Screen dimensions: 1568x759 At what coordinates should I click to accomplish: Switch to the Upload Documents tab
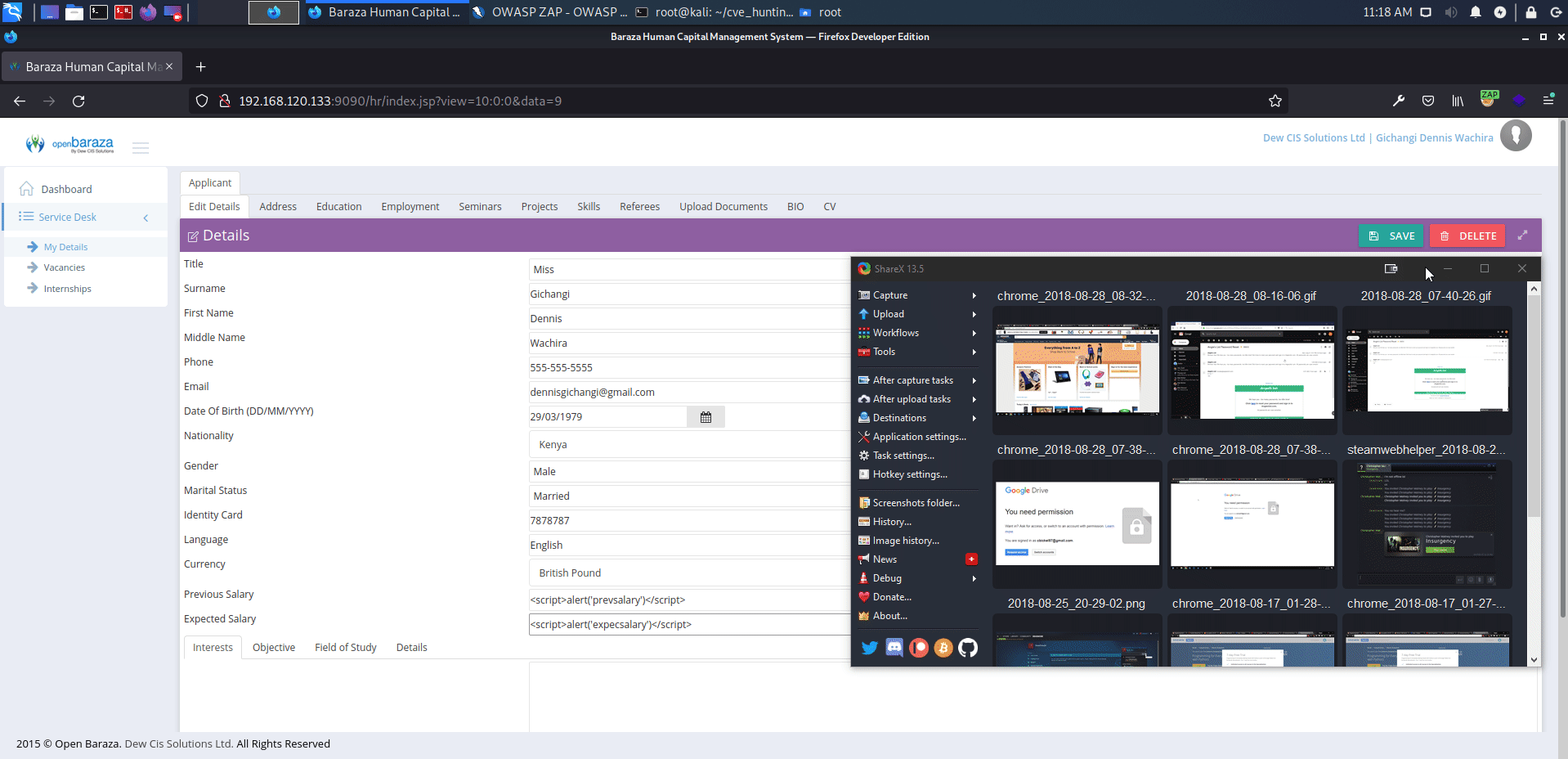click(724, 207)
